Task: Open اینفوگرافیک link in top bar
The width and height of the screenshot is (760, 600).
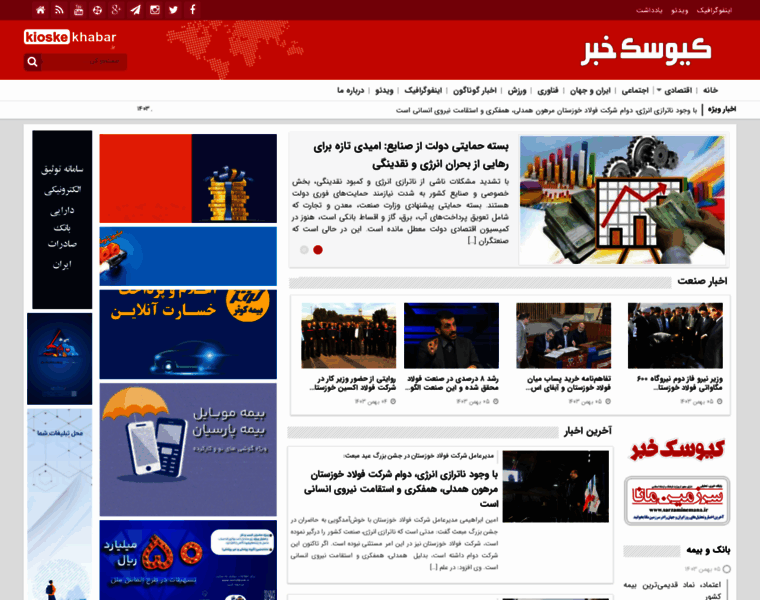Action: pos(714,10)
